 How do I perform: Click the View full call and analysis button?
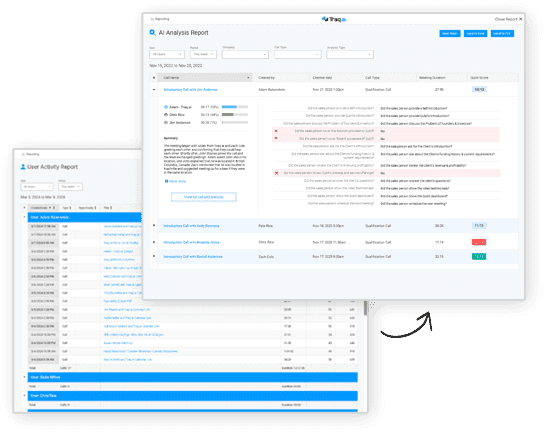[204, 197]
